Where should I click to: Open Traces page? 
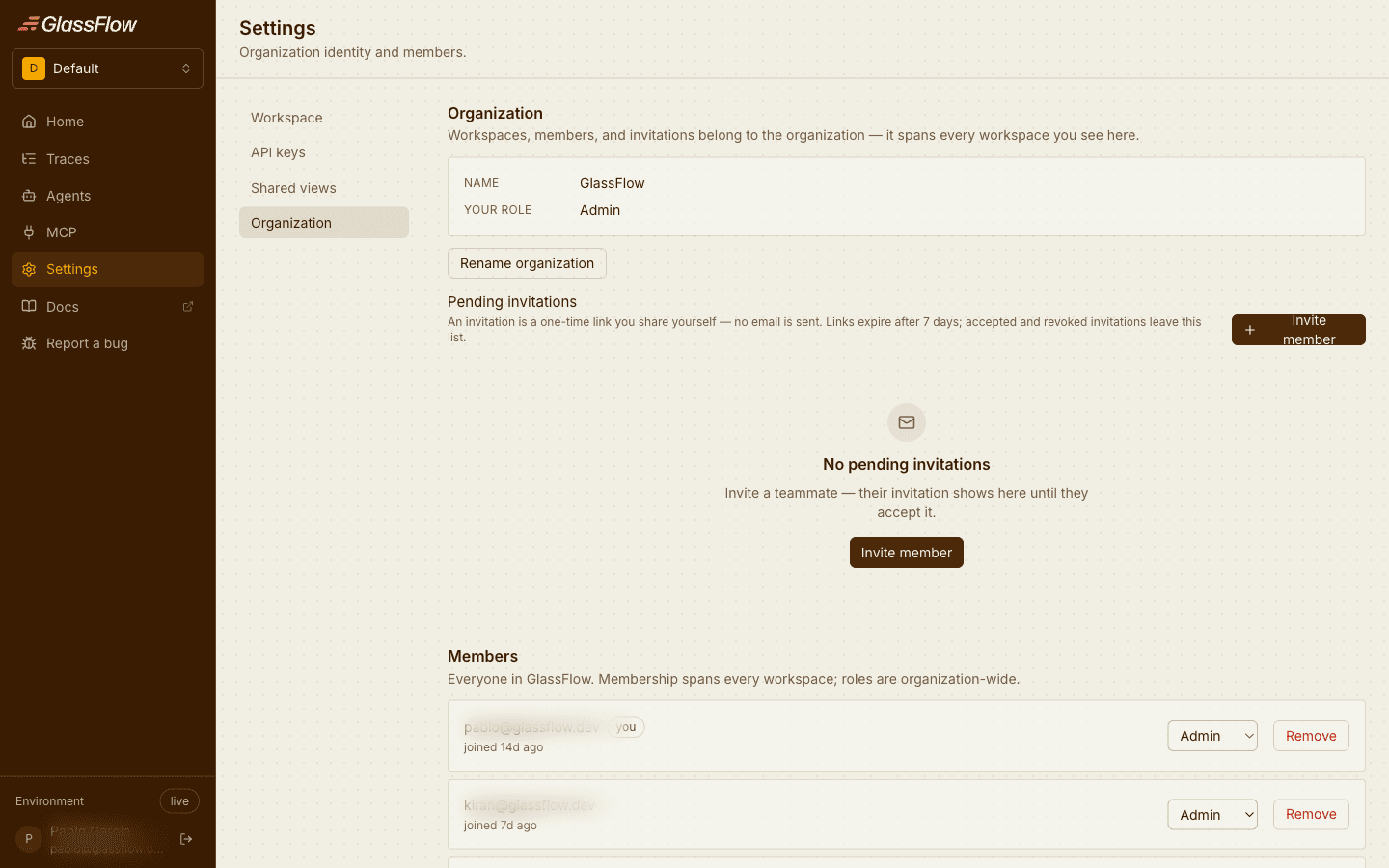click(x=107, y=159)
